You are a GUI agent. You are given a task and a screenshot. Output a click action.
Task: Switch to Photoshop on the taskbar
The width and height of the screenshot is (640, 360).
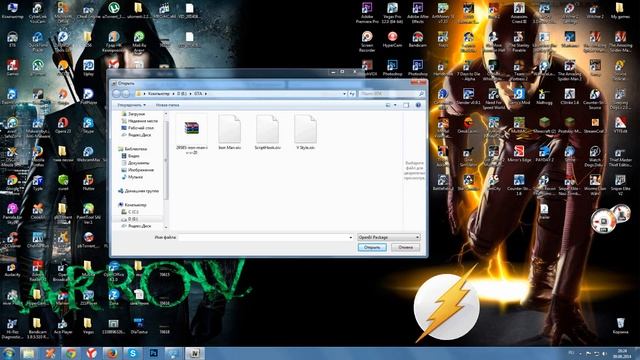tap(154, 353)
